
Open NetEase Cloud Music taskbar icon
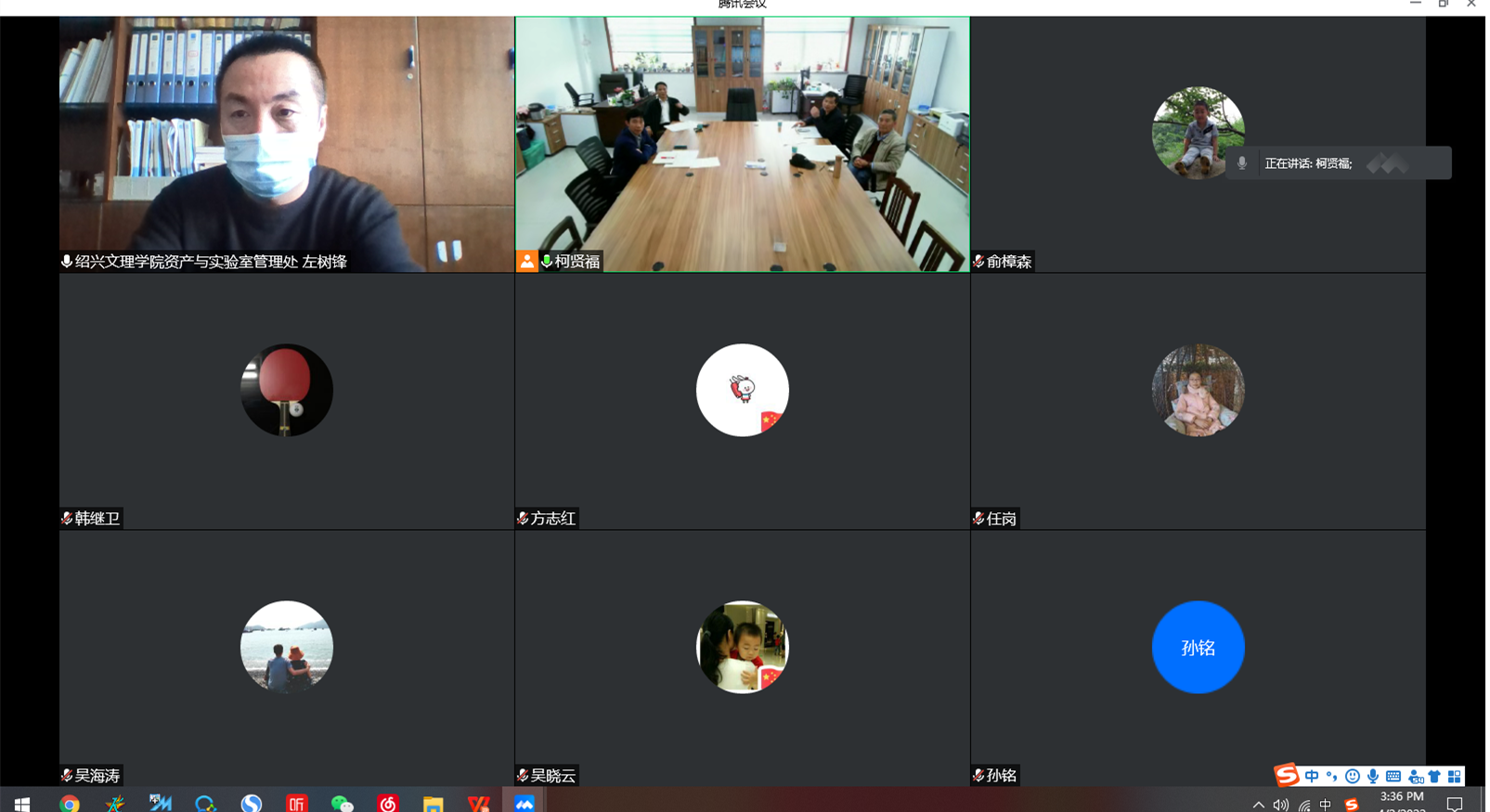[x=387, y=804]
